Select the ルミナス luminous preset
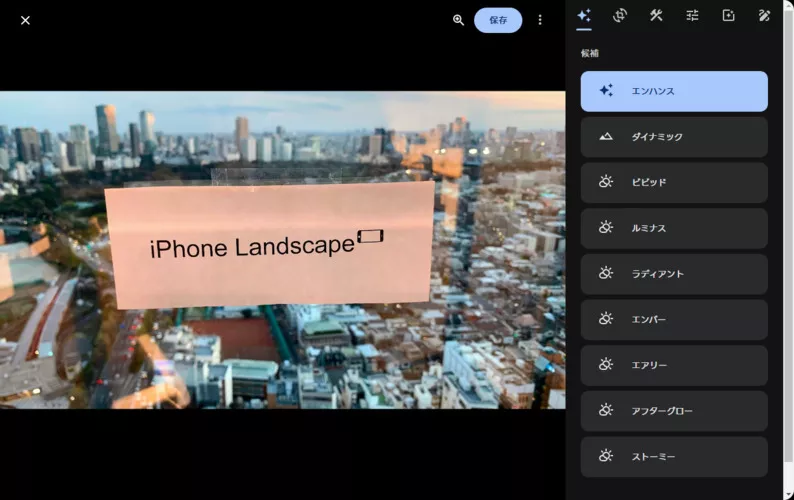 coord(674,228)
